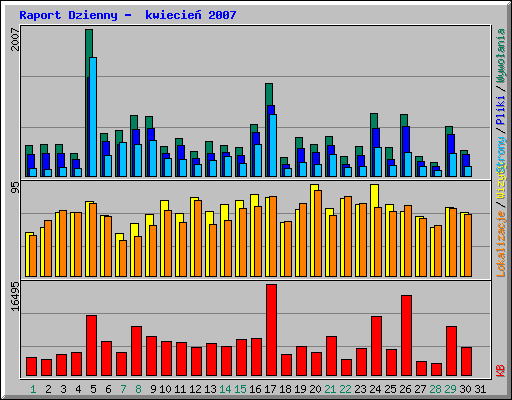Screen dimensions: 512x400
Task: Click day label "20" on the x-axis
Action: tap(315, 389)
